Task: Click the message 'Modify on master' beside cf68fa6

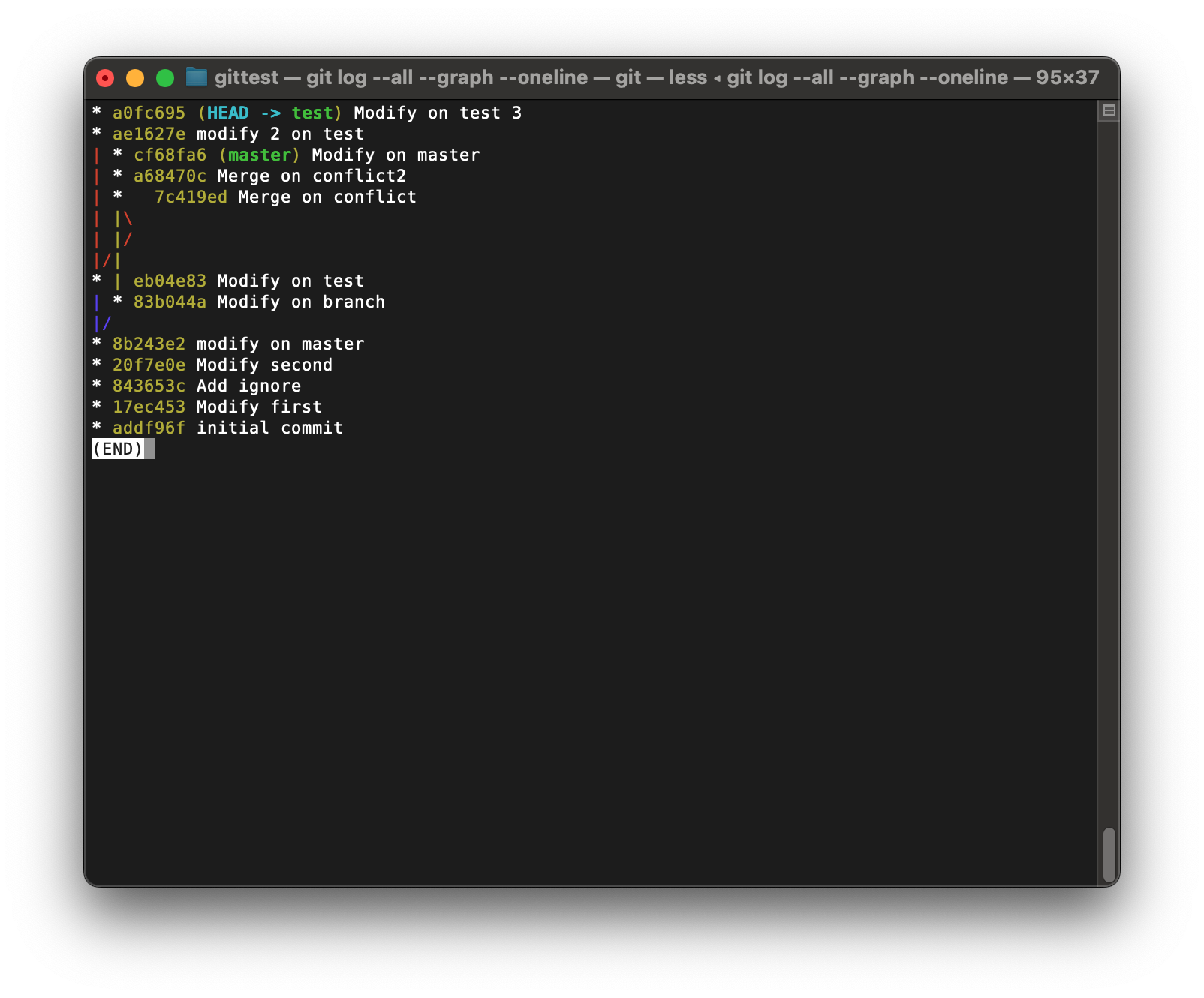Action: (x=396, y=155)
